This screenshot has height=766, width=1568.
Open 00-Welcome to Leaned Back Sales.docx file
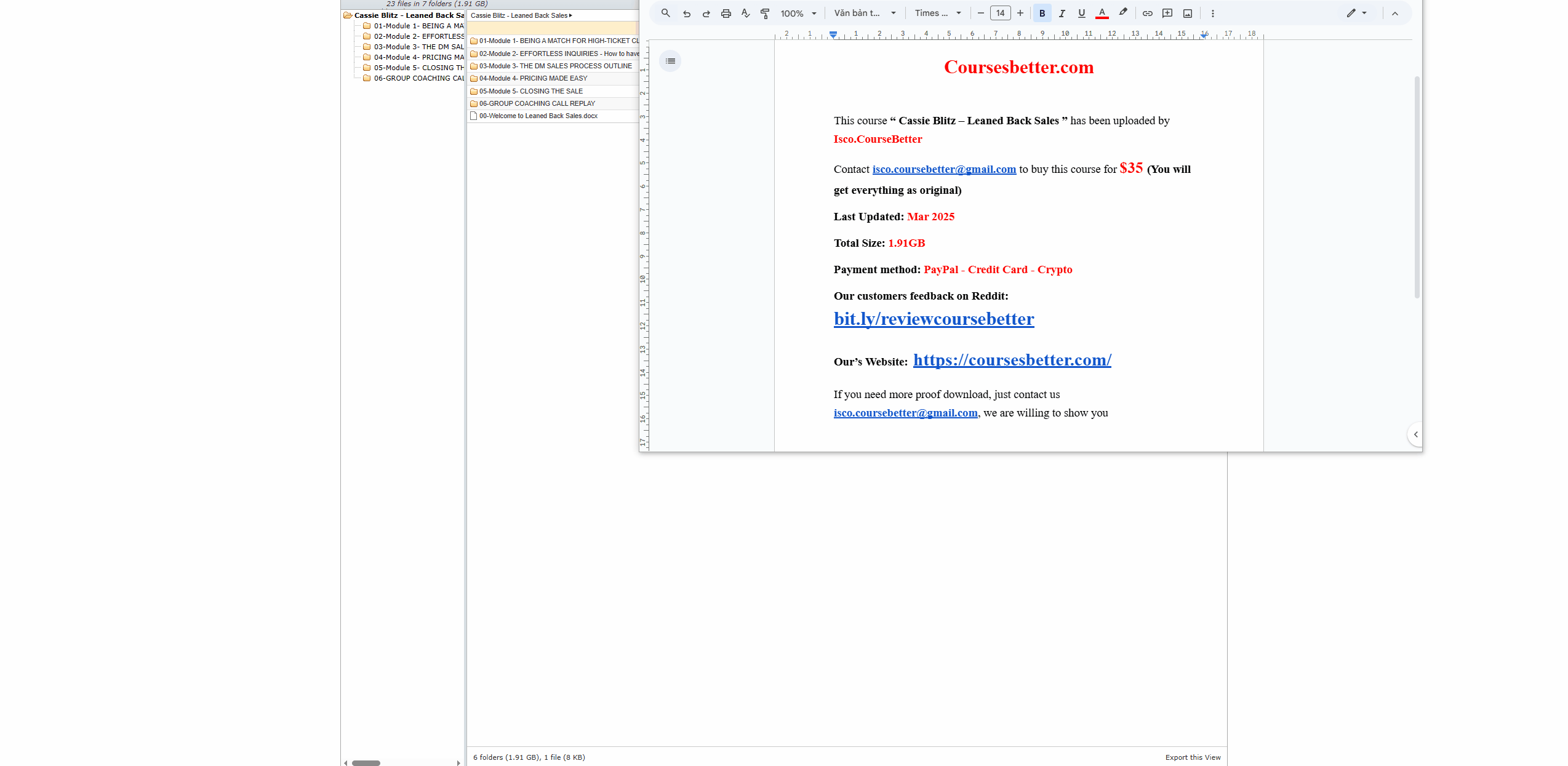538,116
